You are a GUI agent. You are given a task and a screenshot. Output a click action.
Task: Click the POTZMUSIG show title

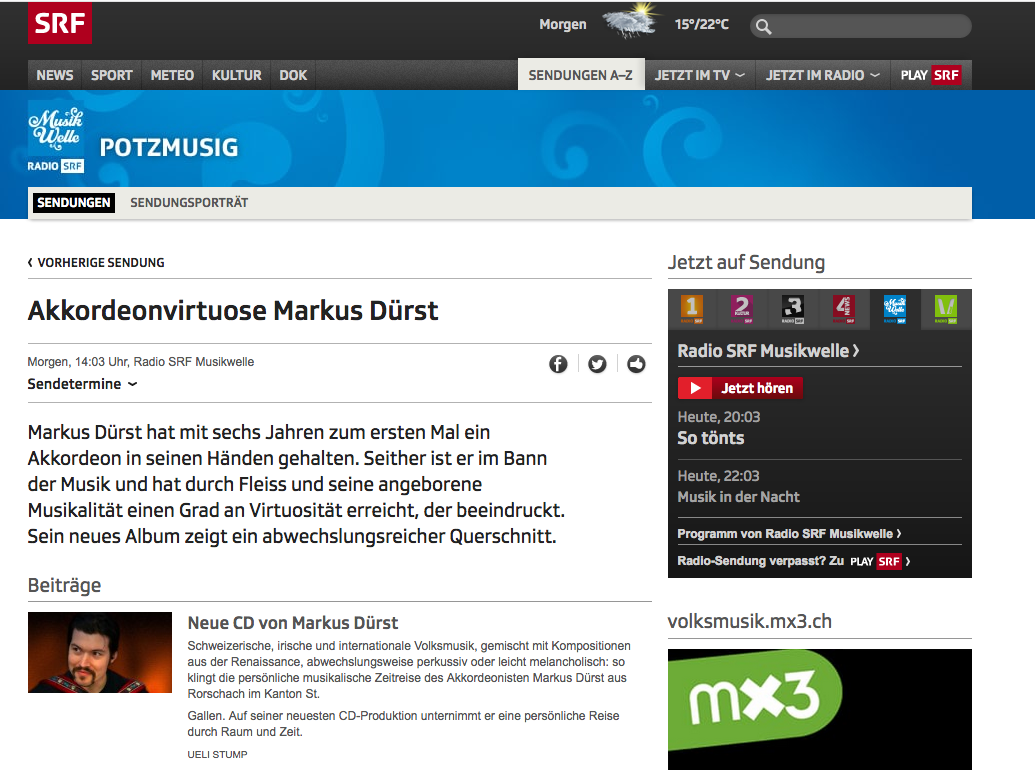point(169,148)
